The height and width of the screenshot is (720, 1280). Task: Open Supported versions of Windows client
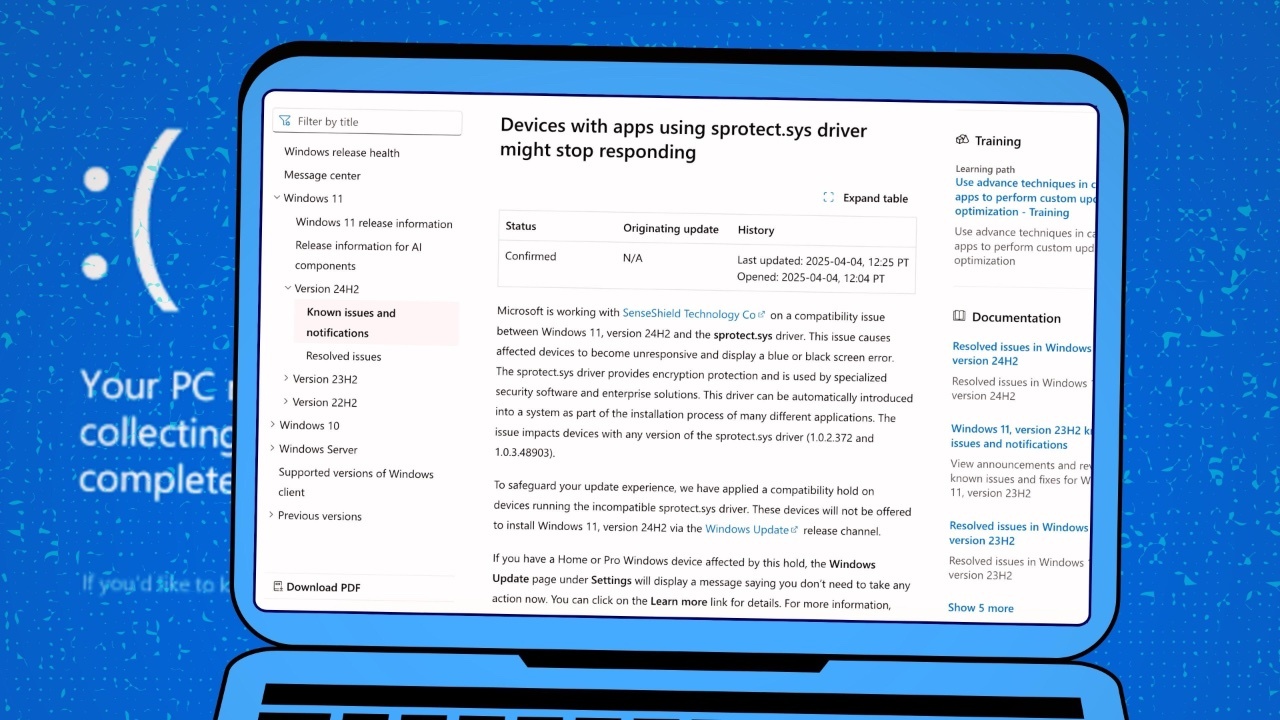pyautogui.click(x=356, y=482)
